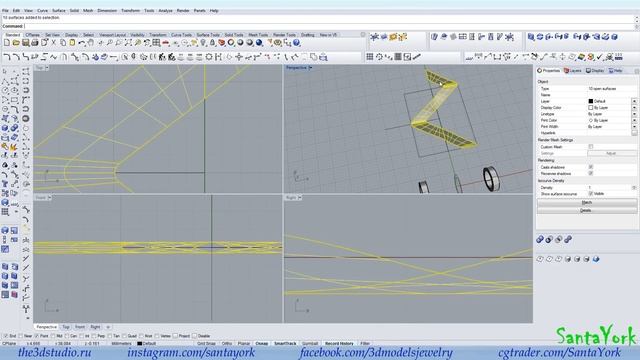
Task: Open the Analyze menu
Action: tap(165, 11)
